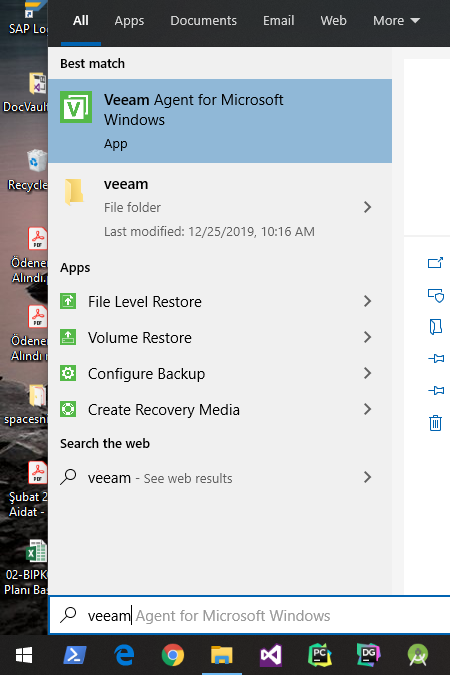Open DataGrip from the taskbar
Image resolution: width=450 pixels, height=675 pixels.
pyautogui.click(x=369, y=655)
